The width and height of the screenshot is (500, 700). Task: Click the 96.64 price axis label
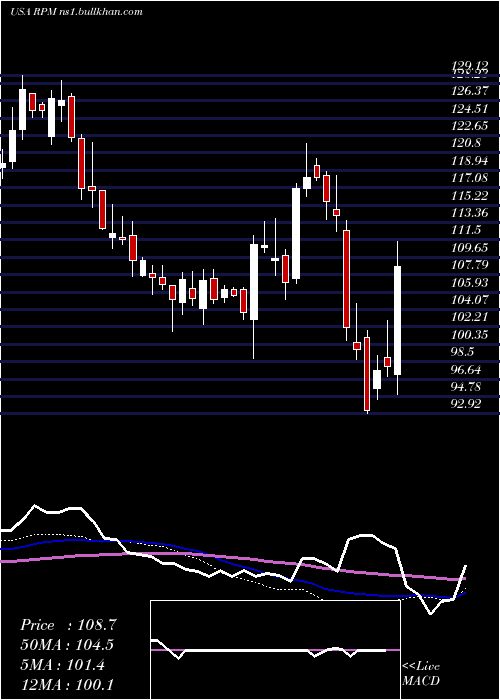pos(466,369)
